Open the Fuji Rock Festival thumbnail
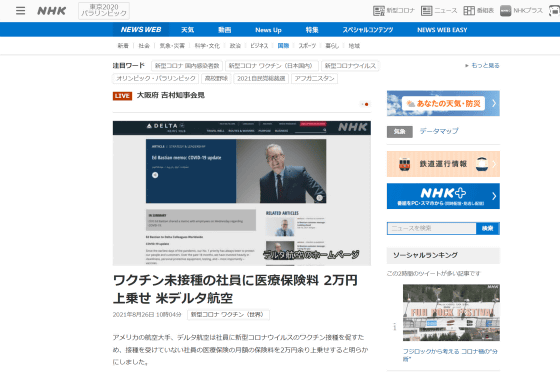The height and width of the screenshot is (372, 560). [451, 312]
